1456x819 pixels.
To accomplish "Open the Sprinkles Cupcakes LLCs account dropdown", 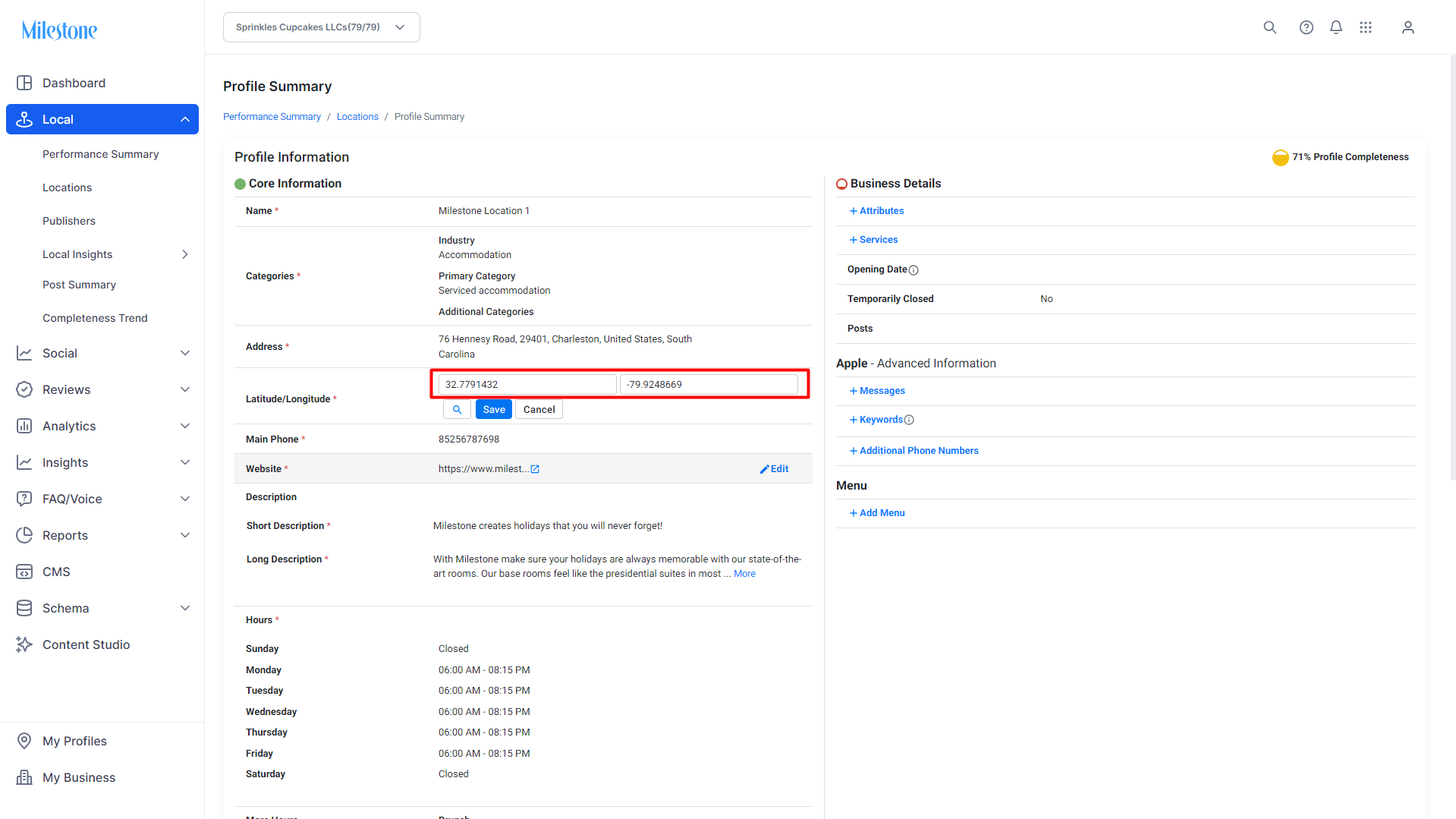I will (322, 27).
